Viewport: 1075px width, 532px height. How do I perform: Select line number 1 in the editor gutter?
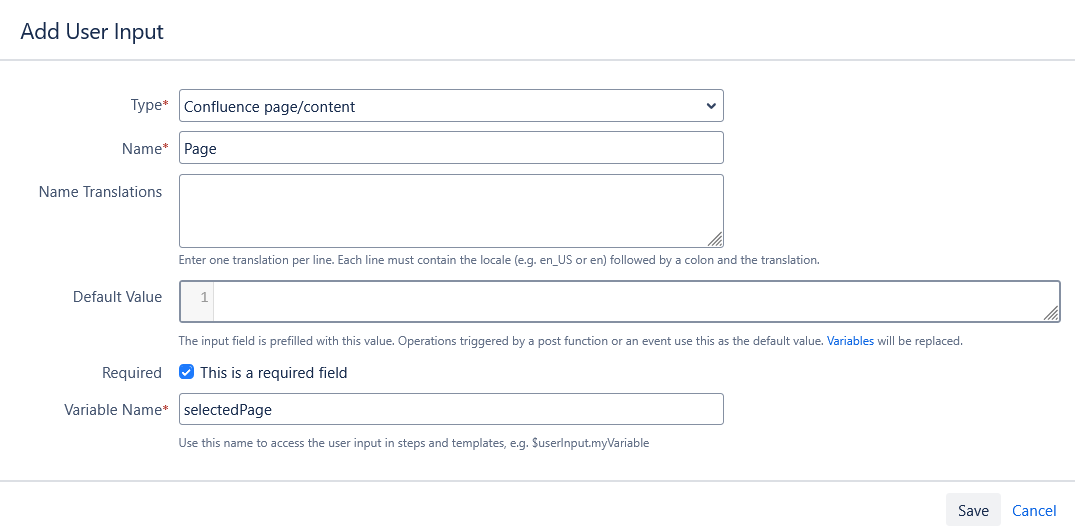tap(203, 298)
